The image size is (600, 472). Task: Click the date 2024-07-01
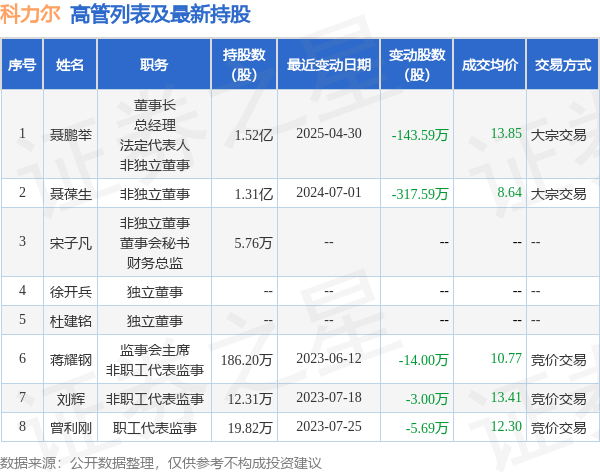(x=329, y=192)
